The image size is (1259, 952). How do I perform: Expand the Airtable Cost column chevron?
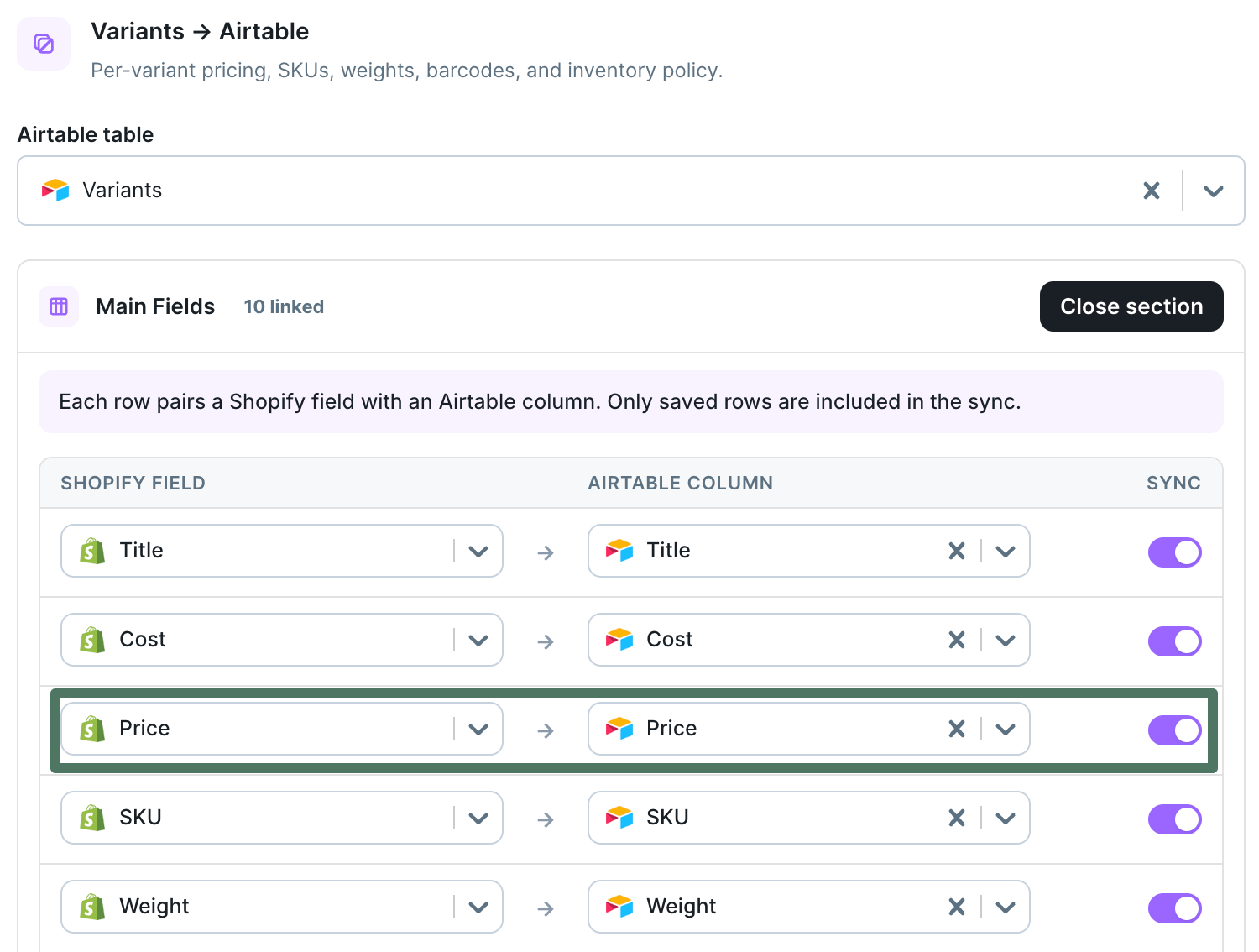[1006, 641]
